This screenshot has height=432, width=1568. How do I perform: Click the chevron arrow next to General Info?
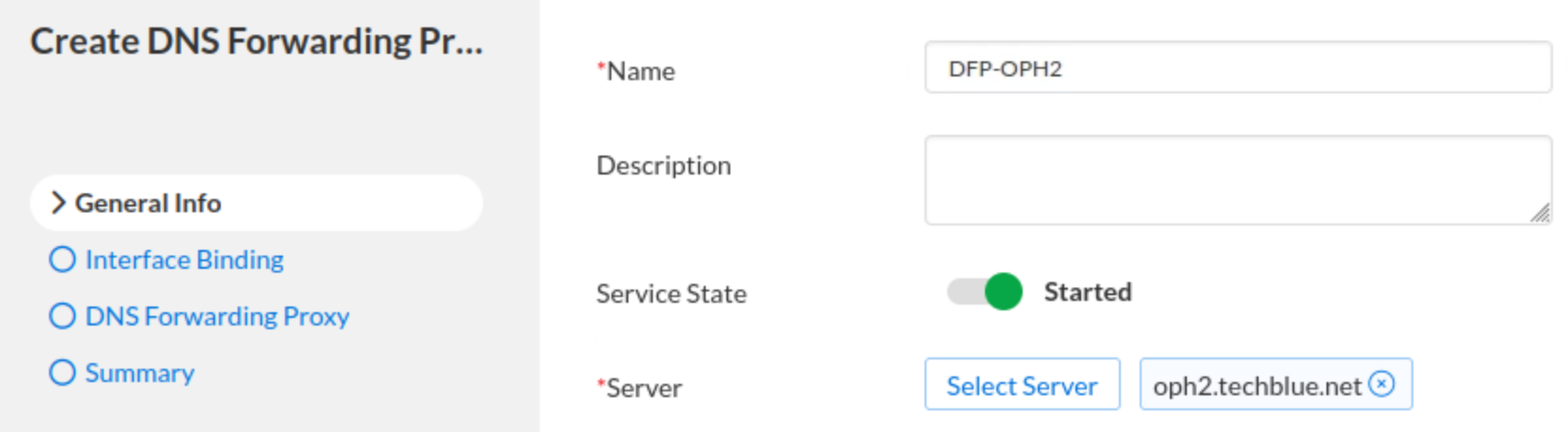58,203
